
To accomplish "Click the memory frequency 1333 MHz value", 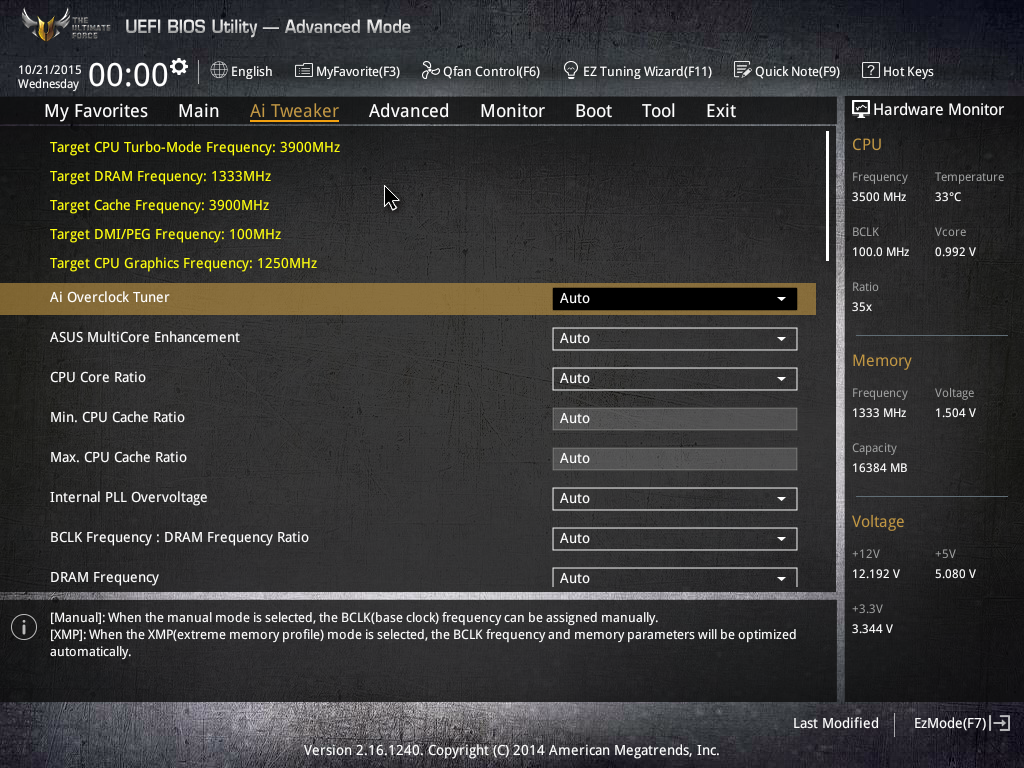I will click(x=879, y=413).
